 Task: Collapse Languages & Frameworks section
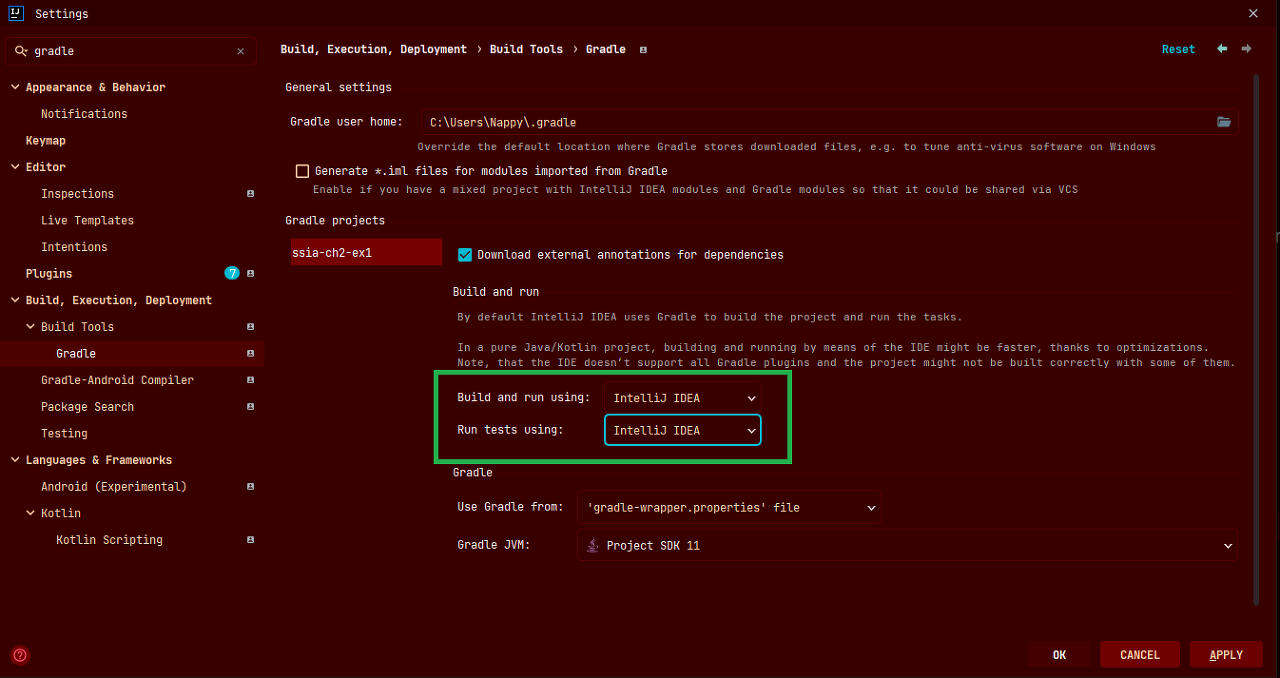tap(15, 460)
